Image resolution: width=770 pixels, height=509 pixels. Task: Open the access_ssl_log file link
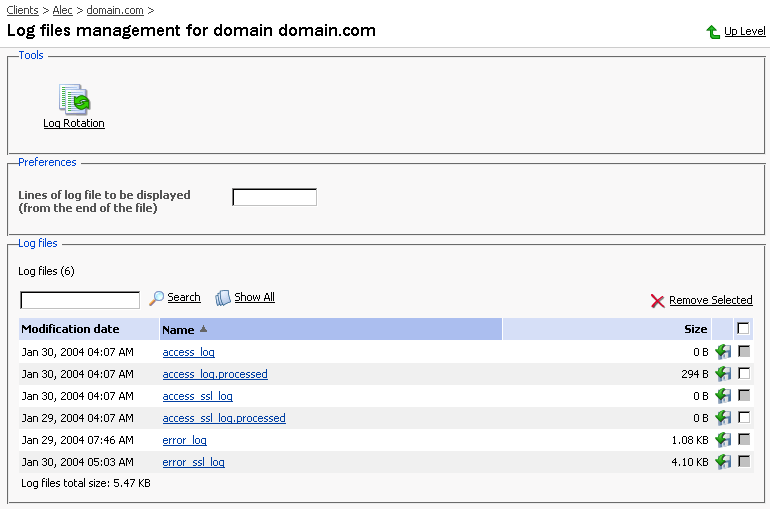197,396
